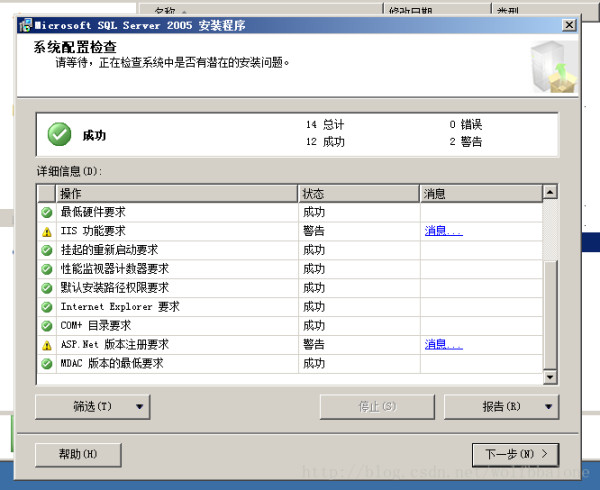
Task: Select the Internet Explorer 要求 row text
Action: click(120, 306)
